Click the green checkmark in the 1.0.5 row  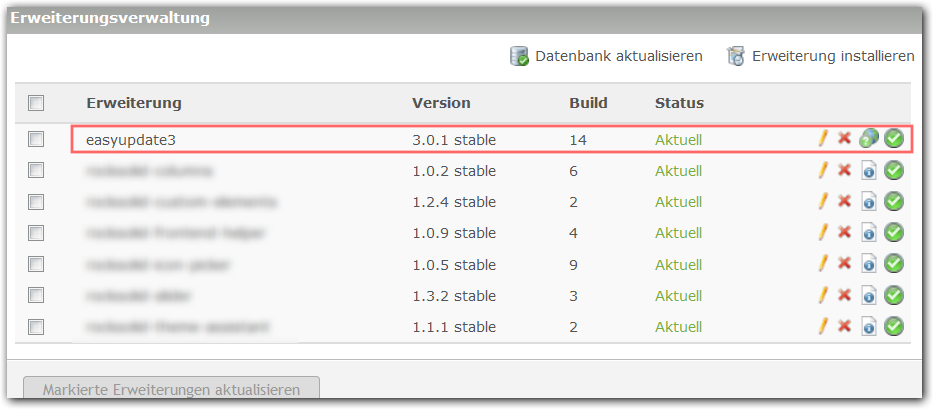tap(894, 264)
